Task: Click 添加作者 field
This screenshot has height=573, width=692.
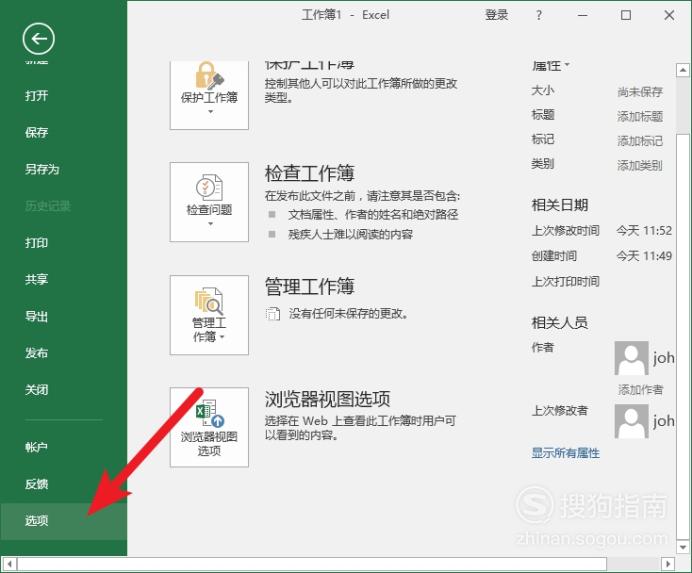Action: [x=640, y=390]
